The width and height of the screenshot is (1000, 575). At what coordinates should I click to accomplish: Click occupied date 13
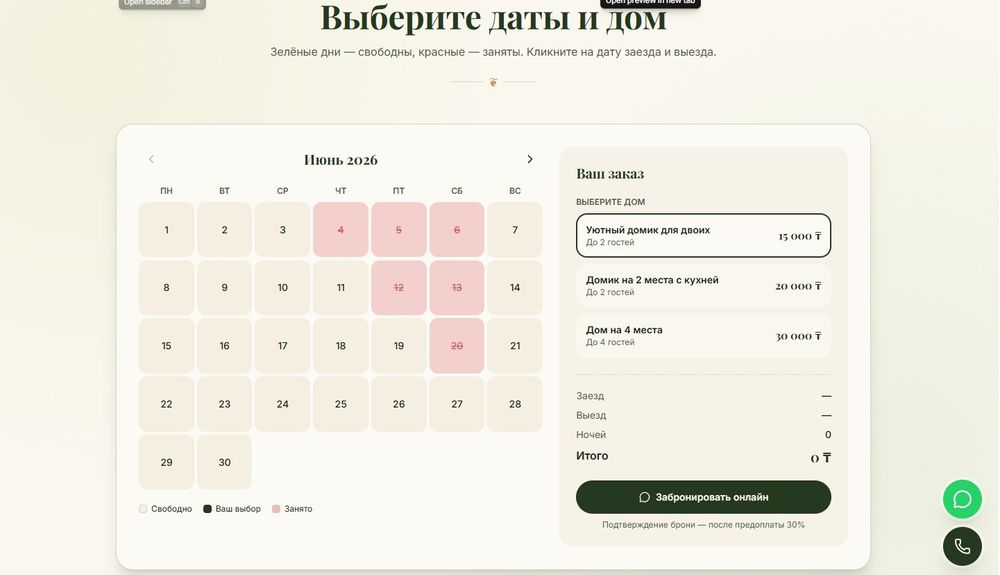[457, 288]
